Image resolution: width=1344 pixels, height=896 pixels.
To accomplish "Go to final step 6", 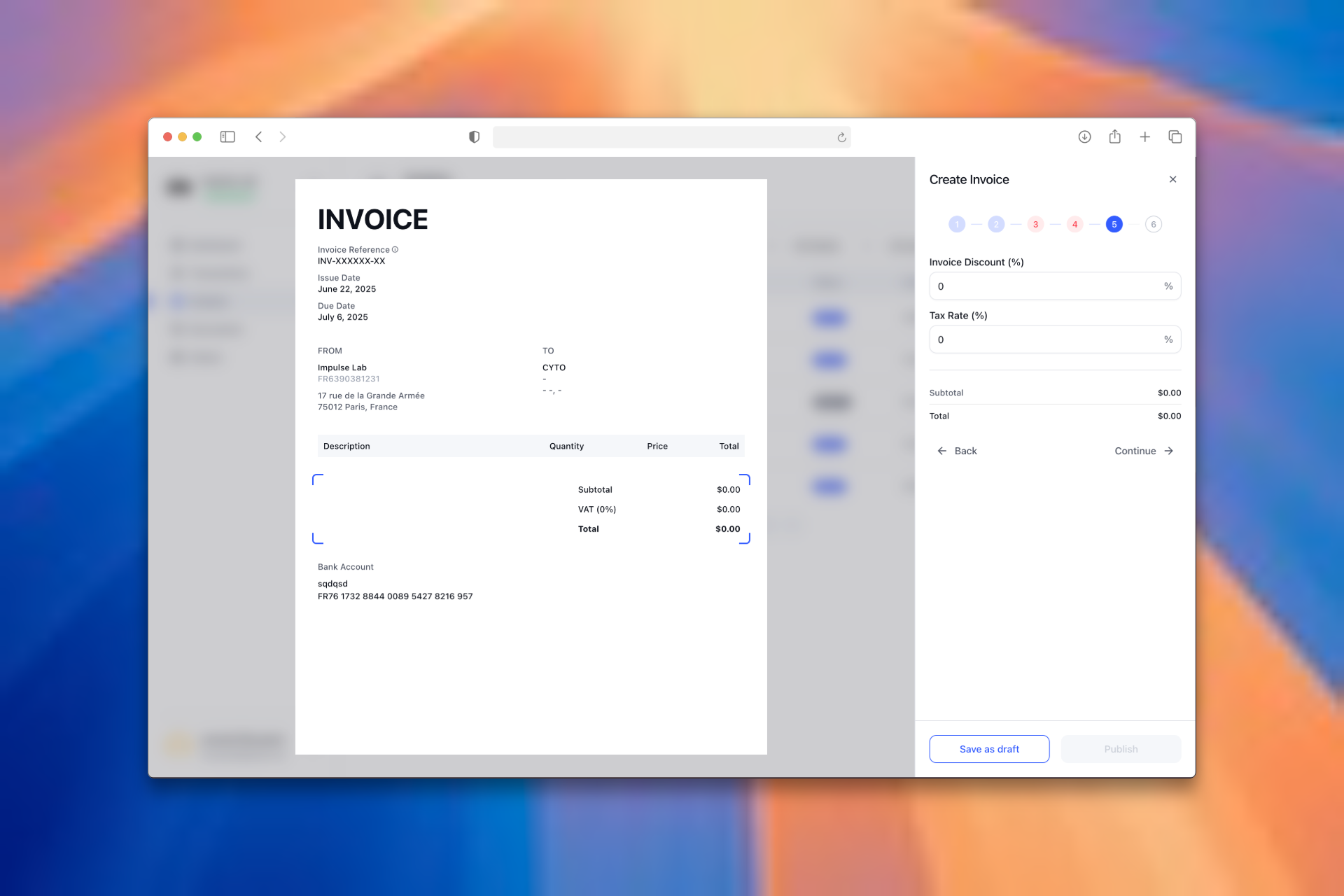I will [1153, 224].
